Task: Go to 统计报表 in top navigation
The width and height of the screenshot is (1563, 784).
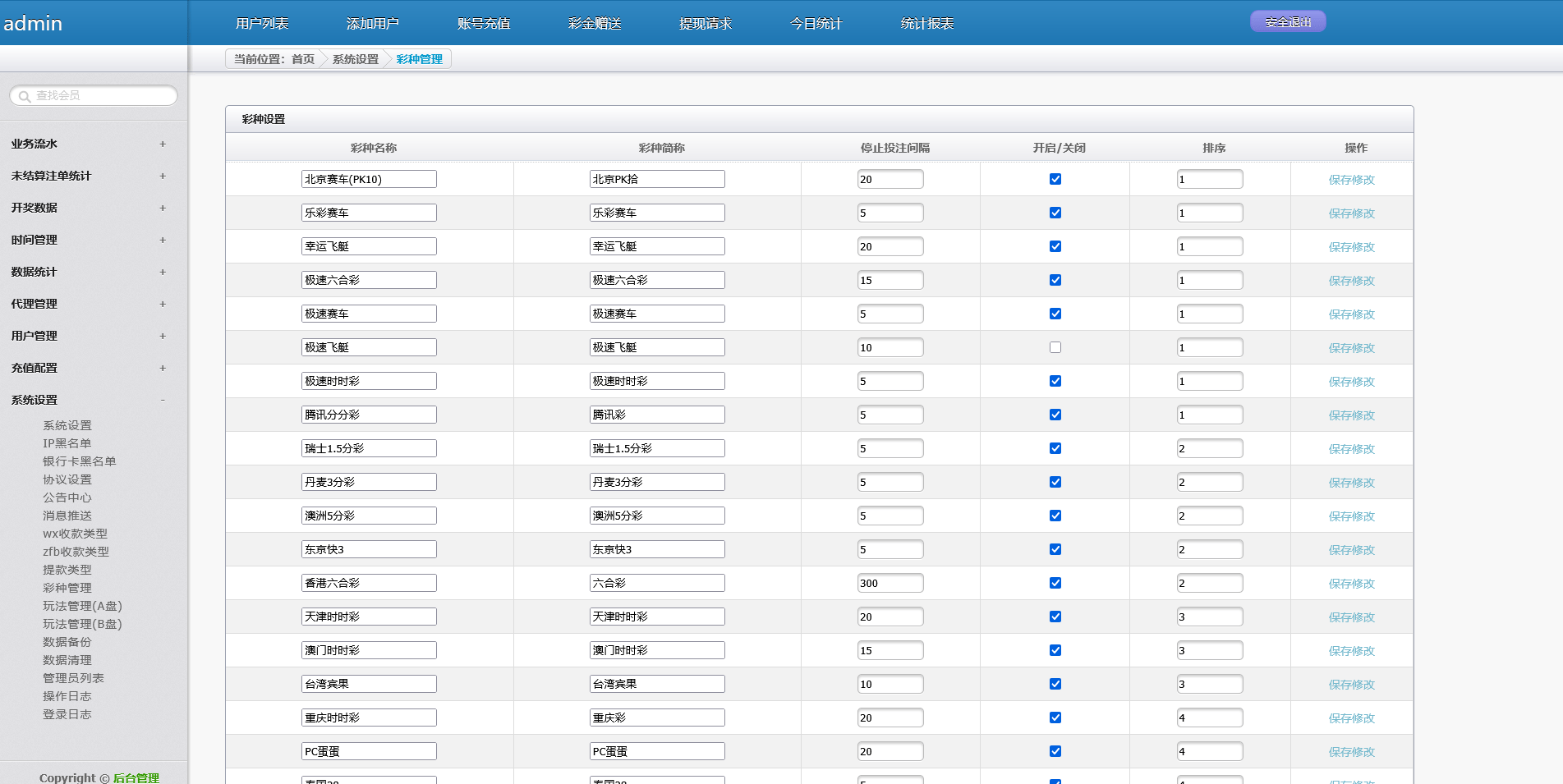Action: point(927,24)
